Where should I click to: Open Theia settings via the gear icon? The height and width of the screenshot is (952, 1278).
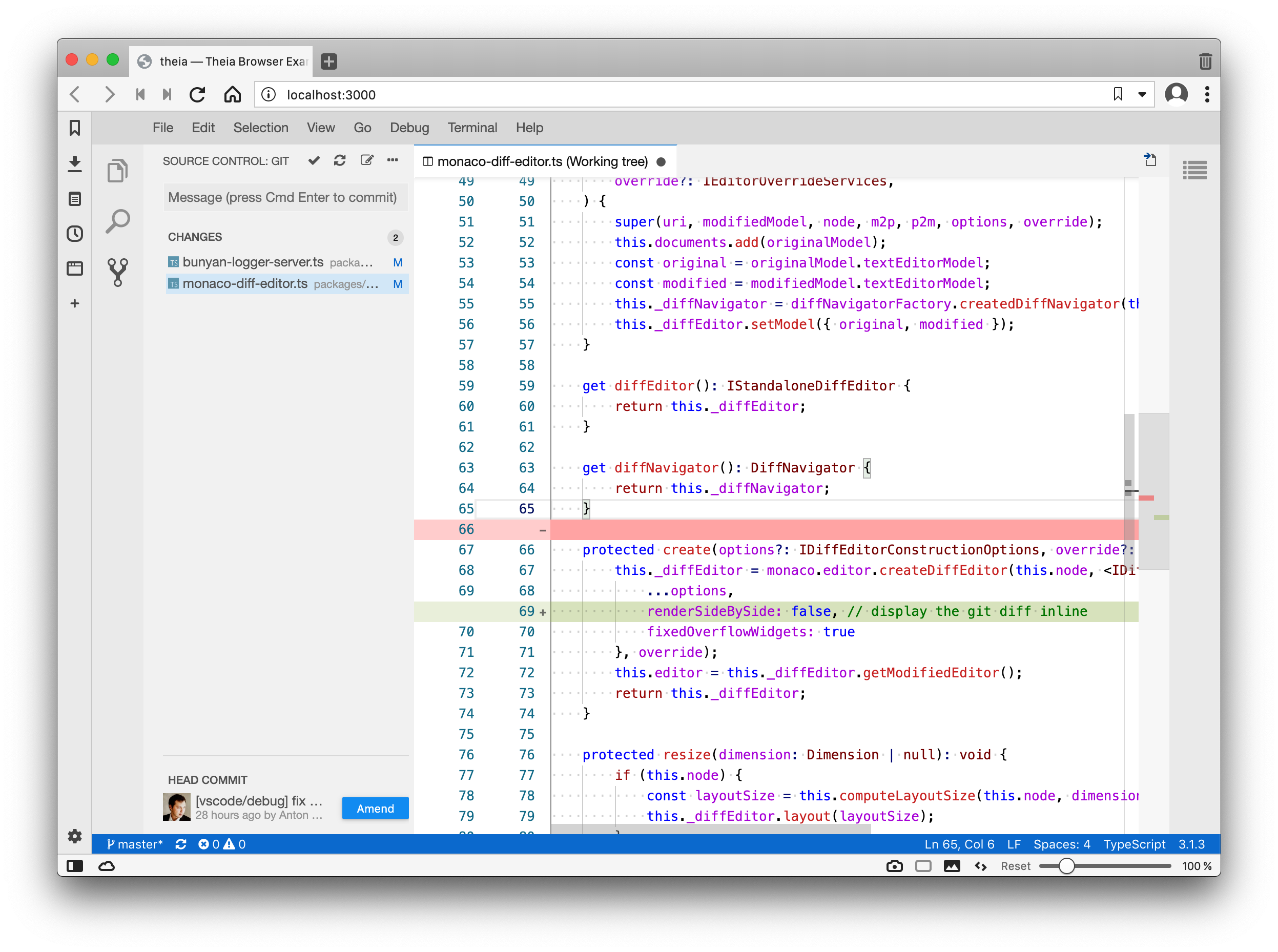(75, 836)
